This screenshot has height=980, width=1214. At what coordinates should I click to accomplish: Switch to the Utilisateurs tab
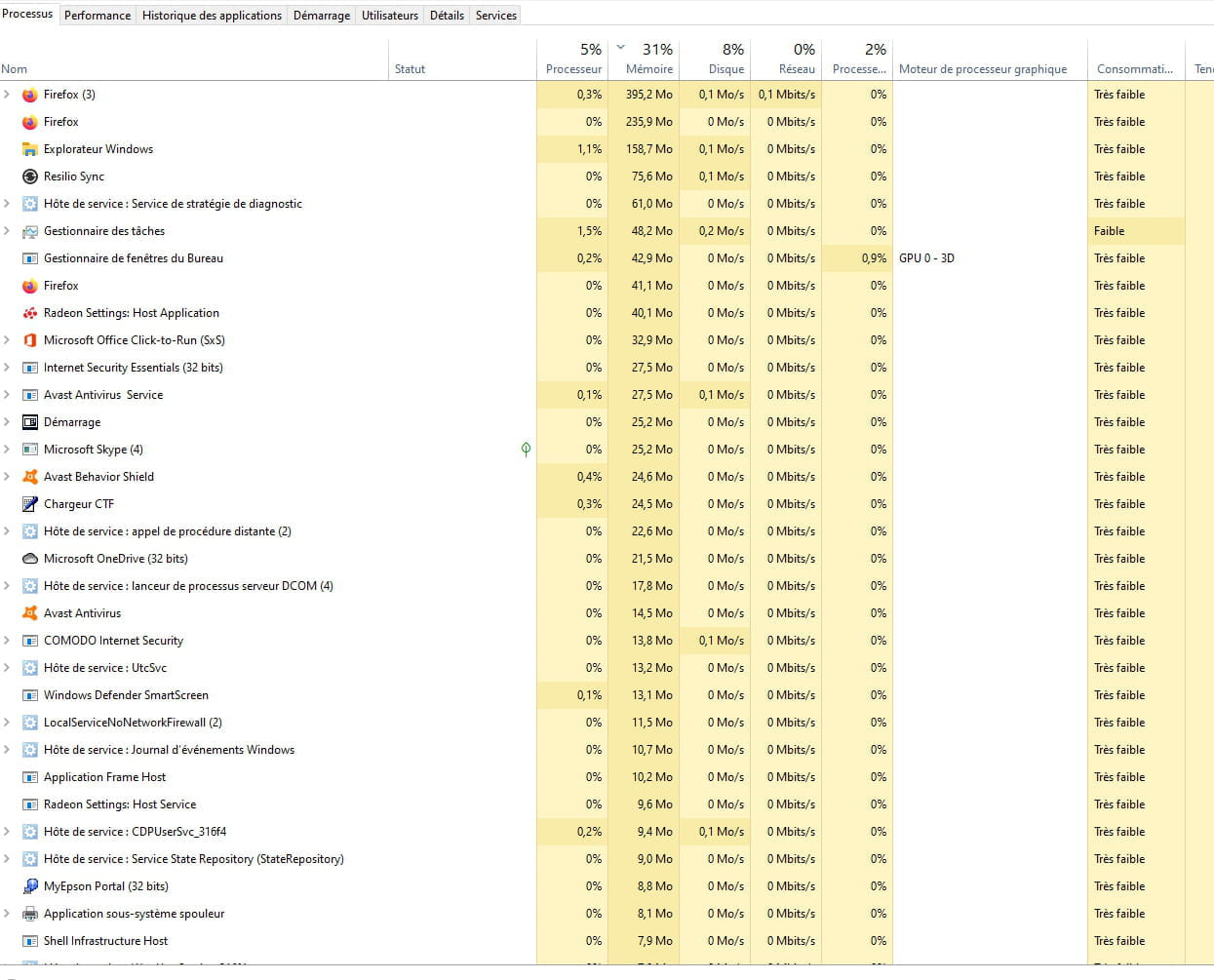tap(390, 16)
